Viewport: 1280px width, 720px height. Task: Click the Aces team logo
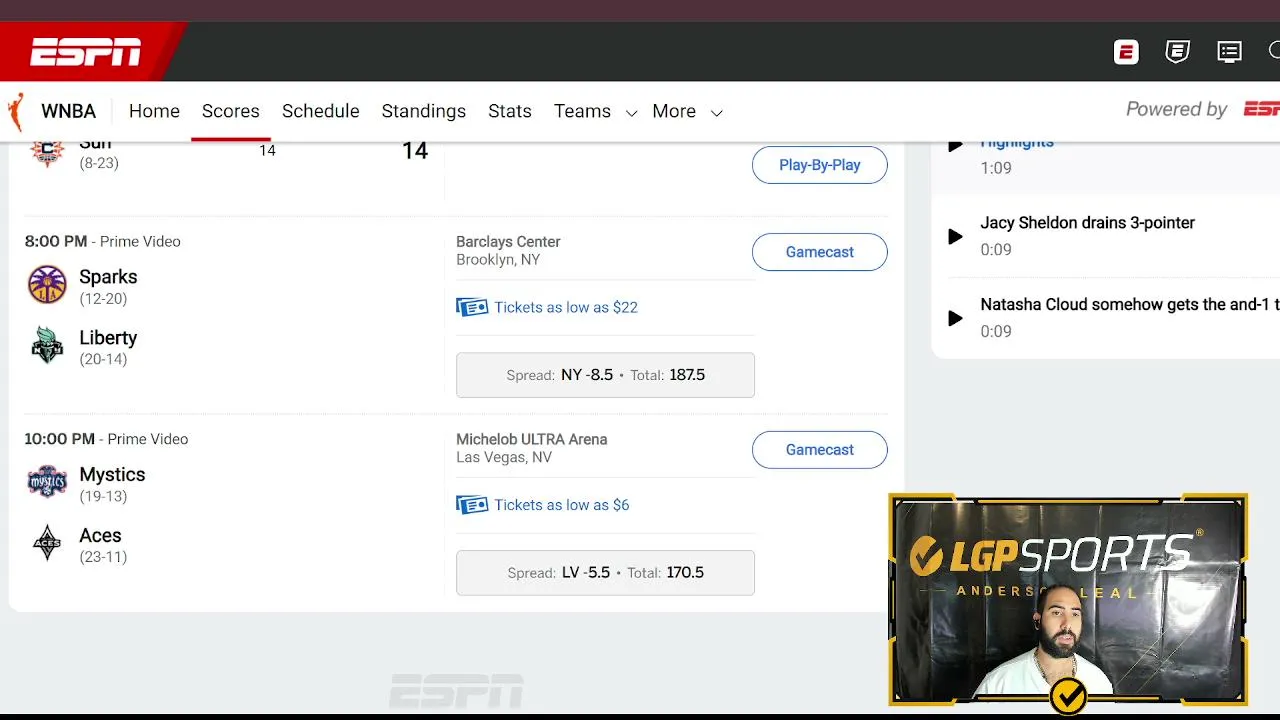47,544
